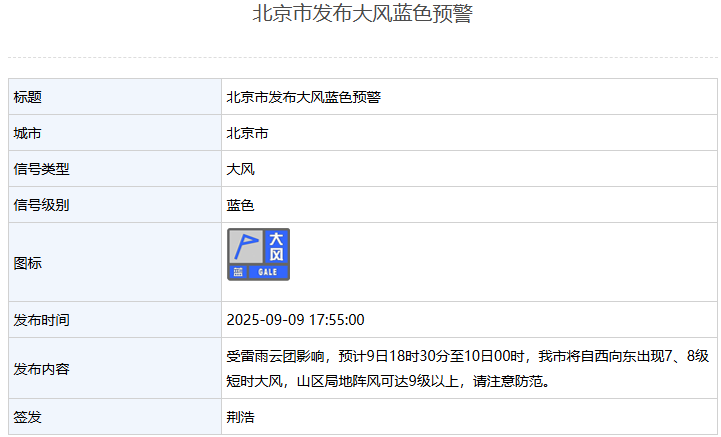This screenshot has width=721, height=437.
Task: Click the 发布内容 label cell
Action: pyautogui.click(x=115, y=368)
